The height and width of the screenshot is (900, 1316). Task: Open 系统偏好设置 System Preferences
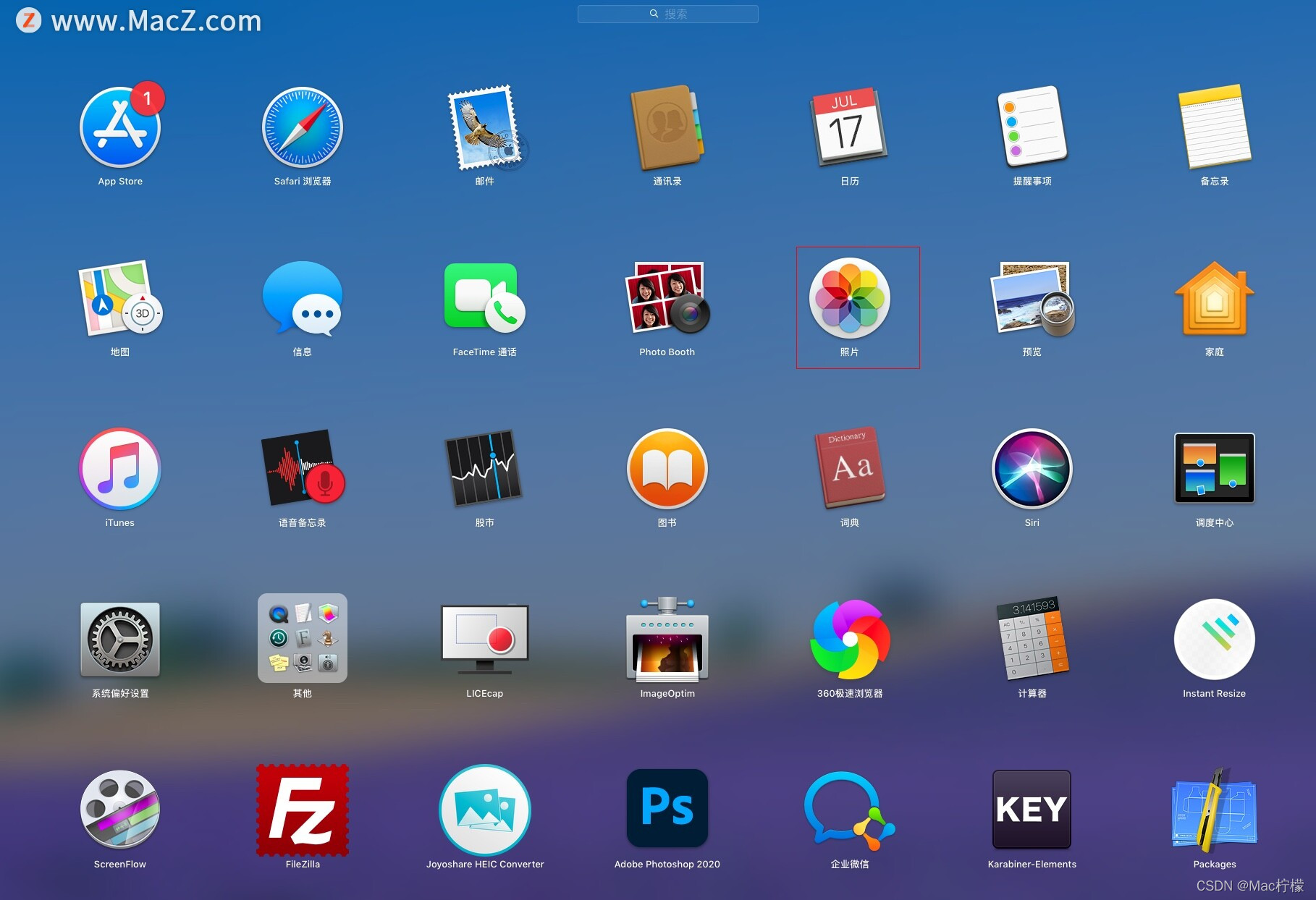pyautogui.click(x=120, y=640)
